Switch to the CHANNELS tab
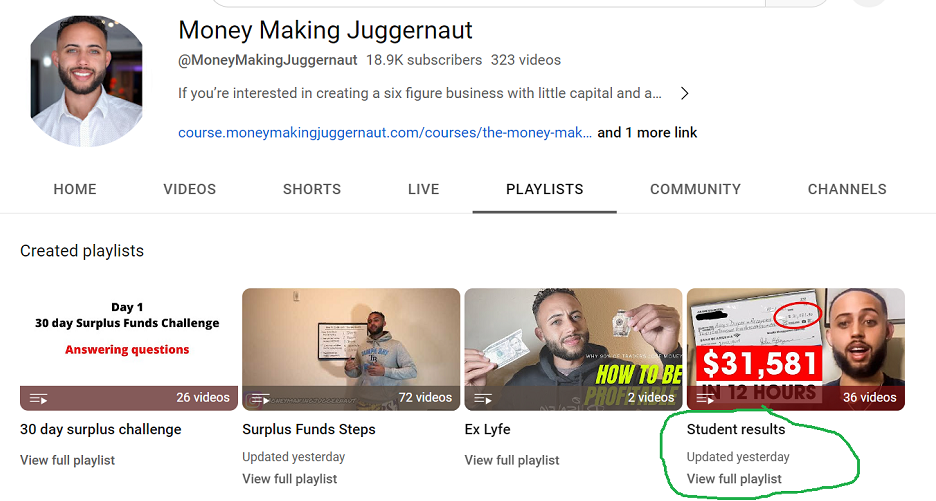Image resolution: width=936 pixels, height=501 pixels. coord(846,189)
